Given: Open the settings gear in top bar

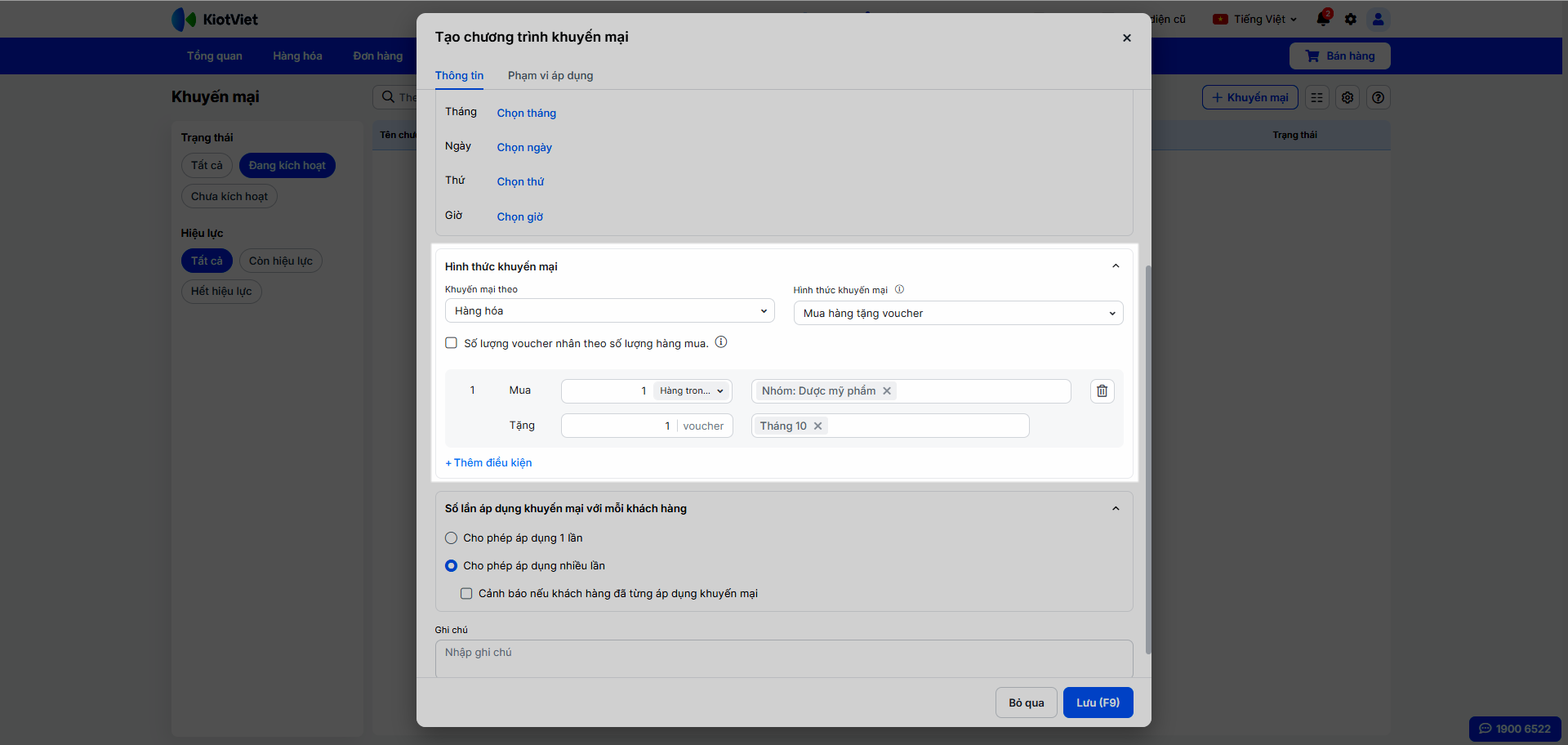Looking at the screenshot, I should pyautogui.click(x=1351, y=19).
